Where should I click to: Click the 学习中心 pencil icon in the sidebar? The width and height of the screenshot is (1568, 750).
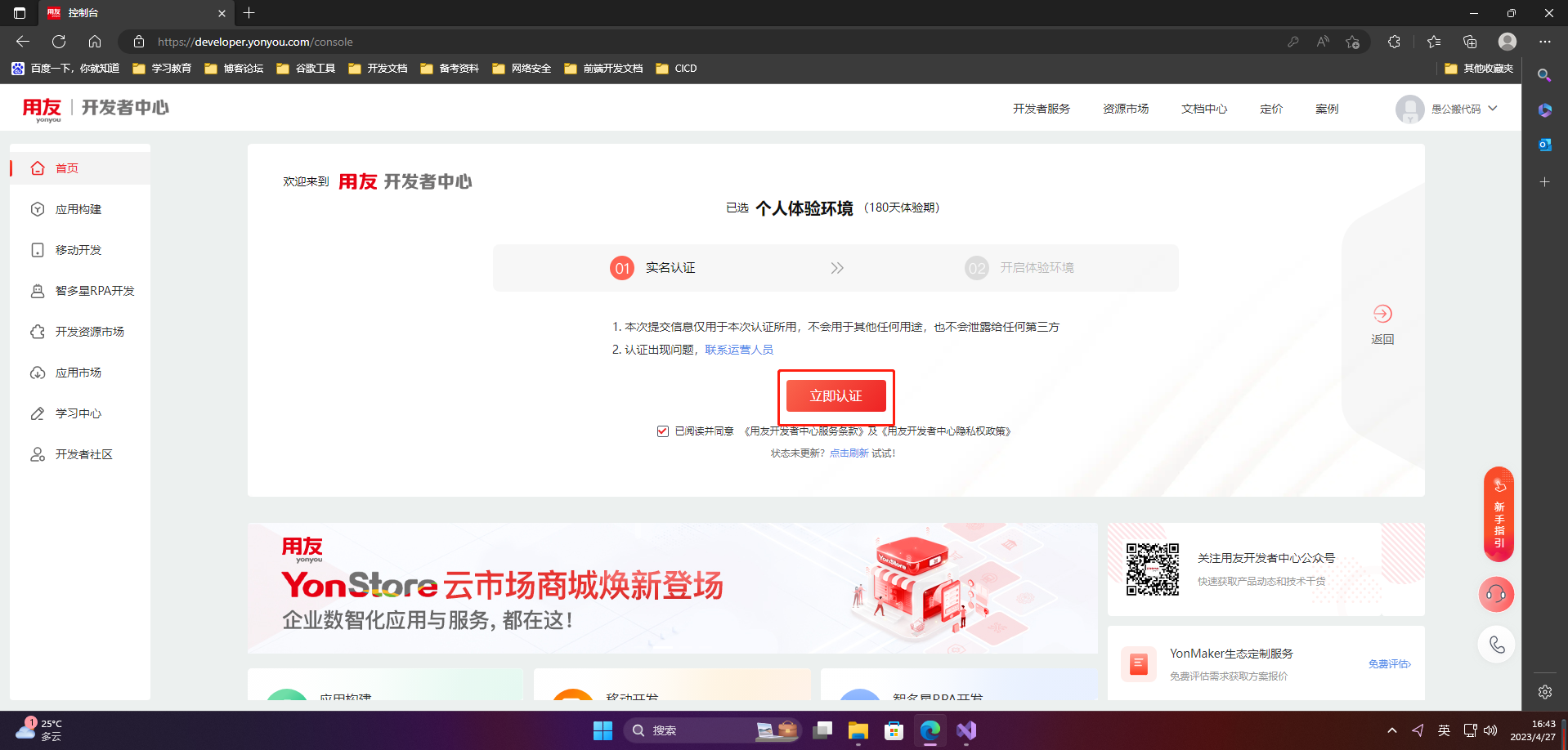[x=38, y=413]
